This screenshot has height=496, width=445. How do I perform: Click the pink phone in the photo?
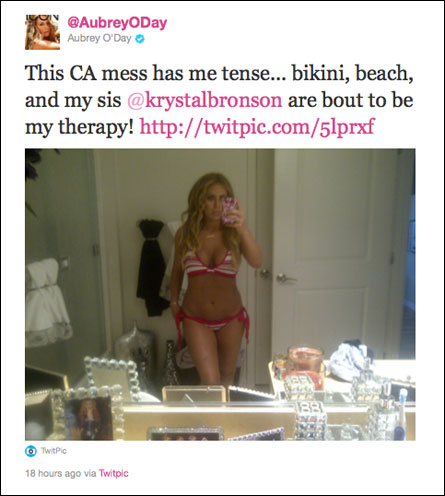(x=230, y=210)
